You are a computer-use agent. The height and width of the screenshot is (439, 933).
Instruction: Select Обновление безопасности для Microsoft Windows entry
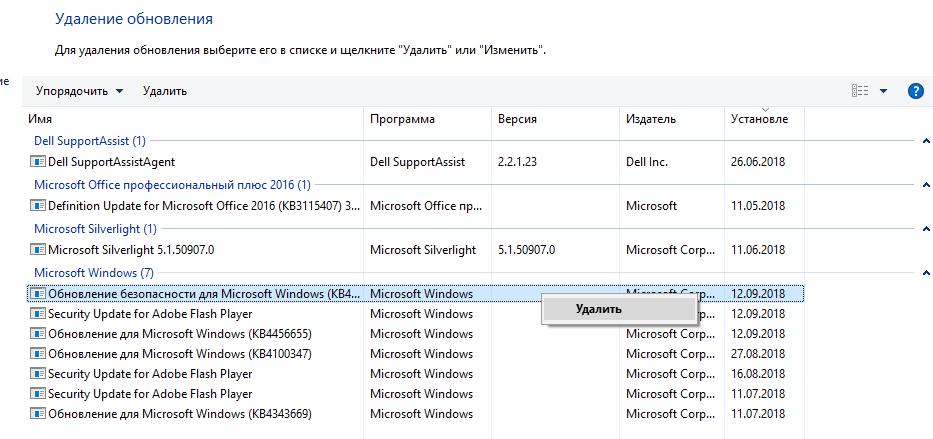click(204, 294)
